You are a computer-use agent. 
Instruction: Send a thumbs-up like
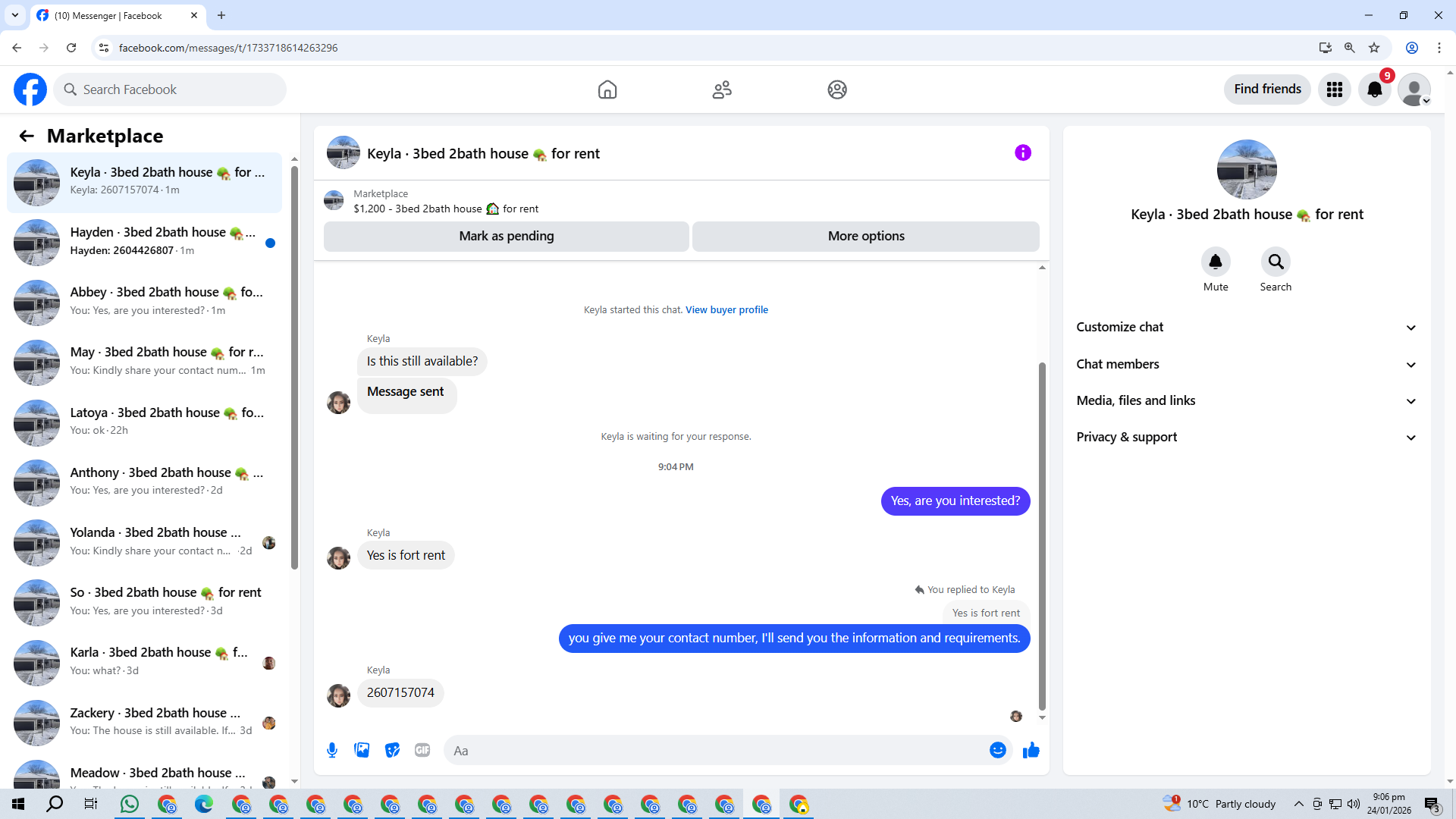coord(1031,750)
